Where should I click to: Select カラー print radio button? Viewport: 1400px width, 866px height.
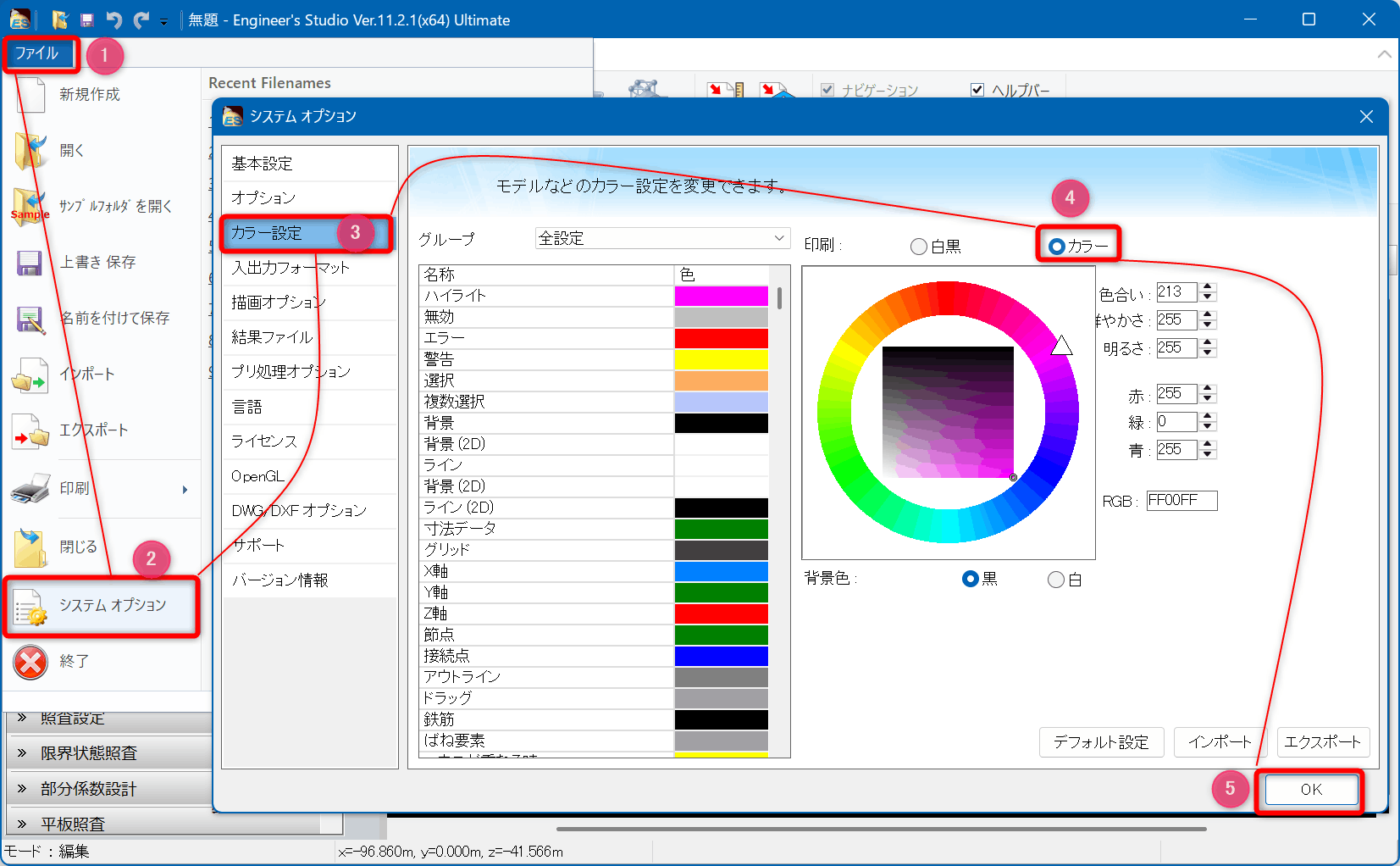pos(1056,247)
